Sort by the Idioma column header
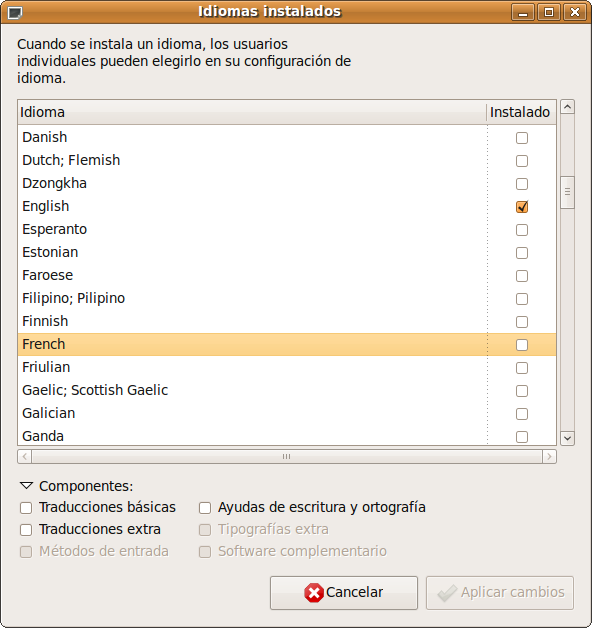The width and height of the screenshot is (592, 628). click(252, 112)
